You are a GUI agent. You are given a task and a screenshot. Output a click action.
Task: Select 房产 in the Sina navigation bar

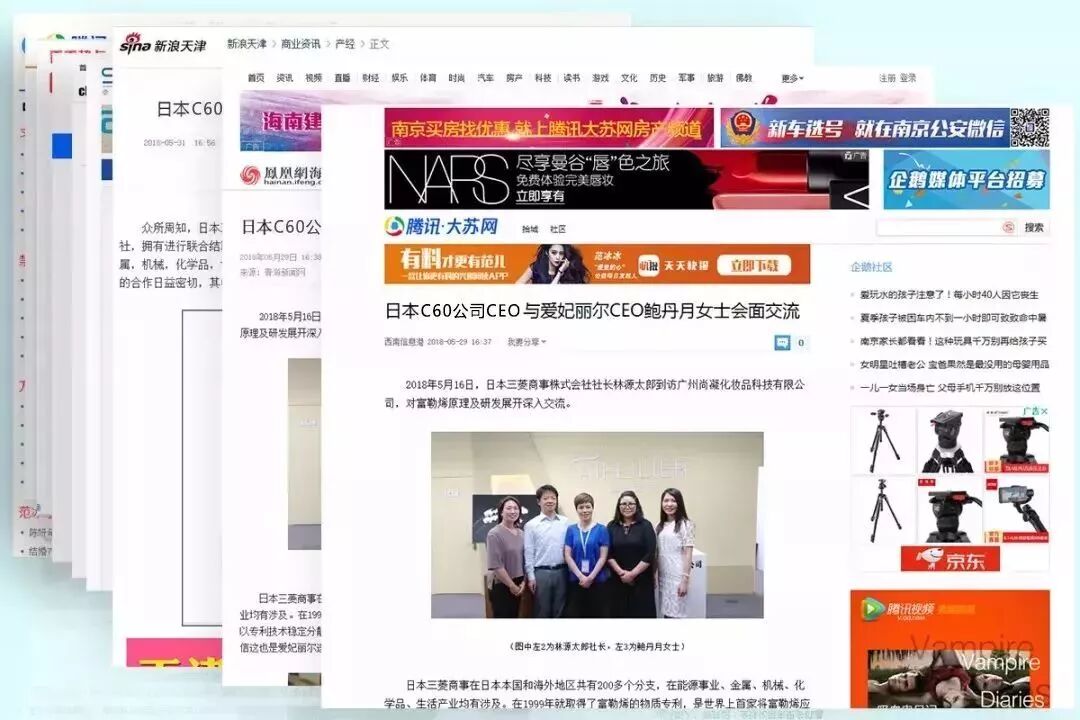click(x=514, y=78)
